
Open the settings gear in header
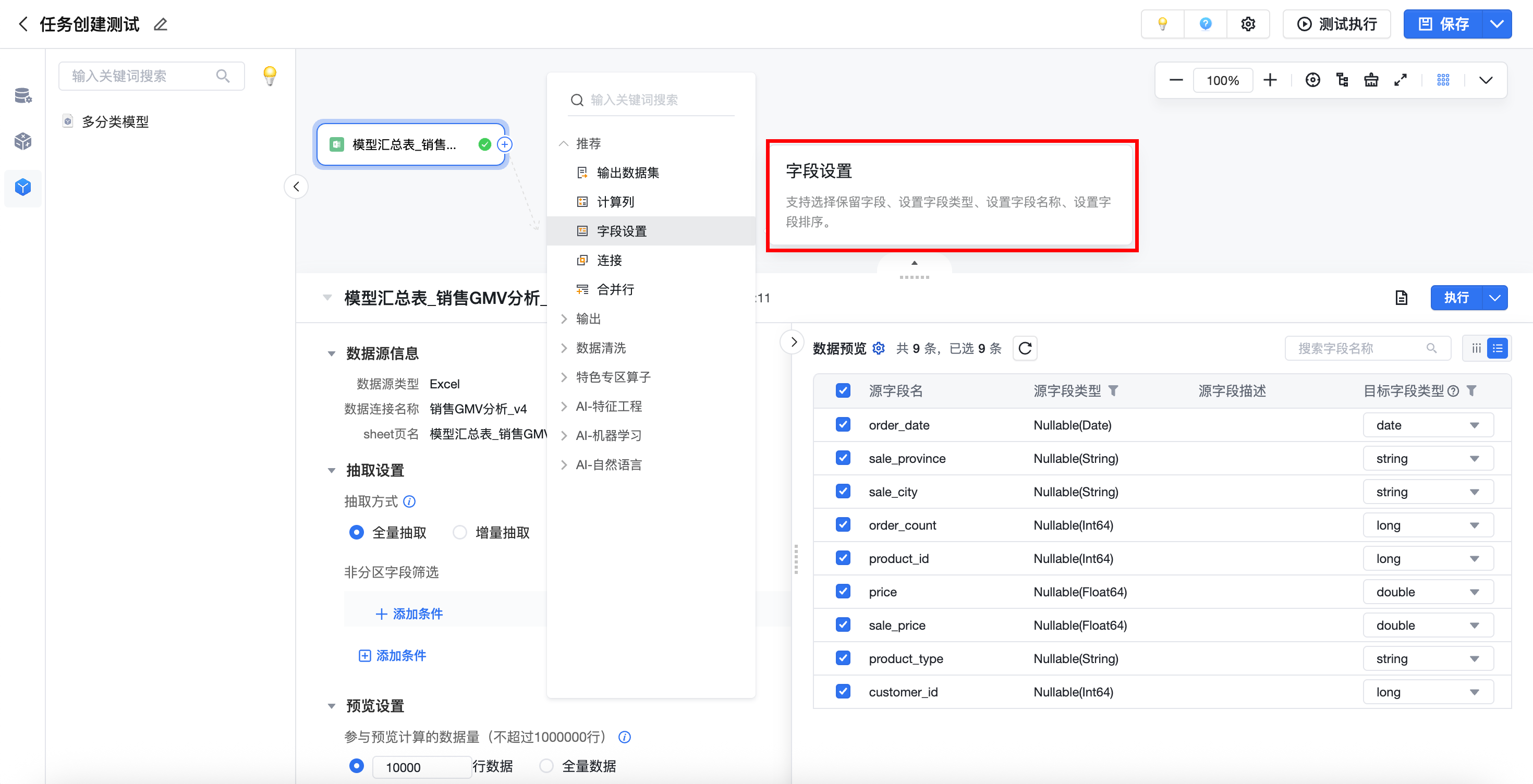click(x=1248, y=24)
